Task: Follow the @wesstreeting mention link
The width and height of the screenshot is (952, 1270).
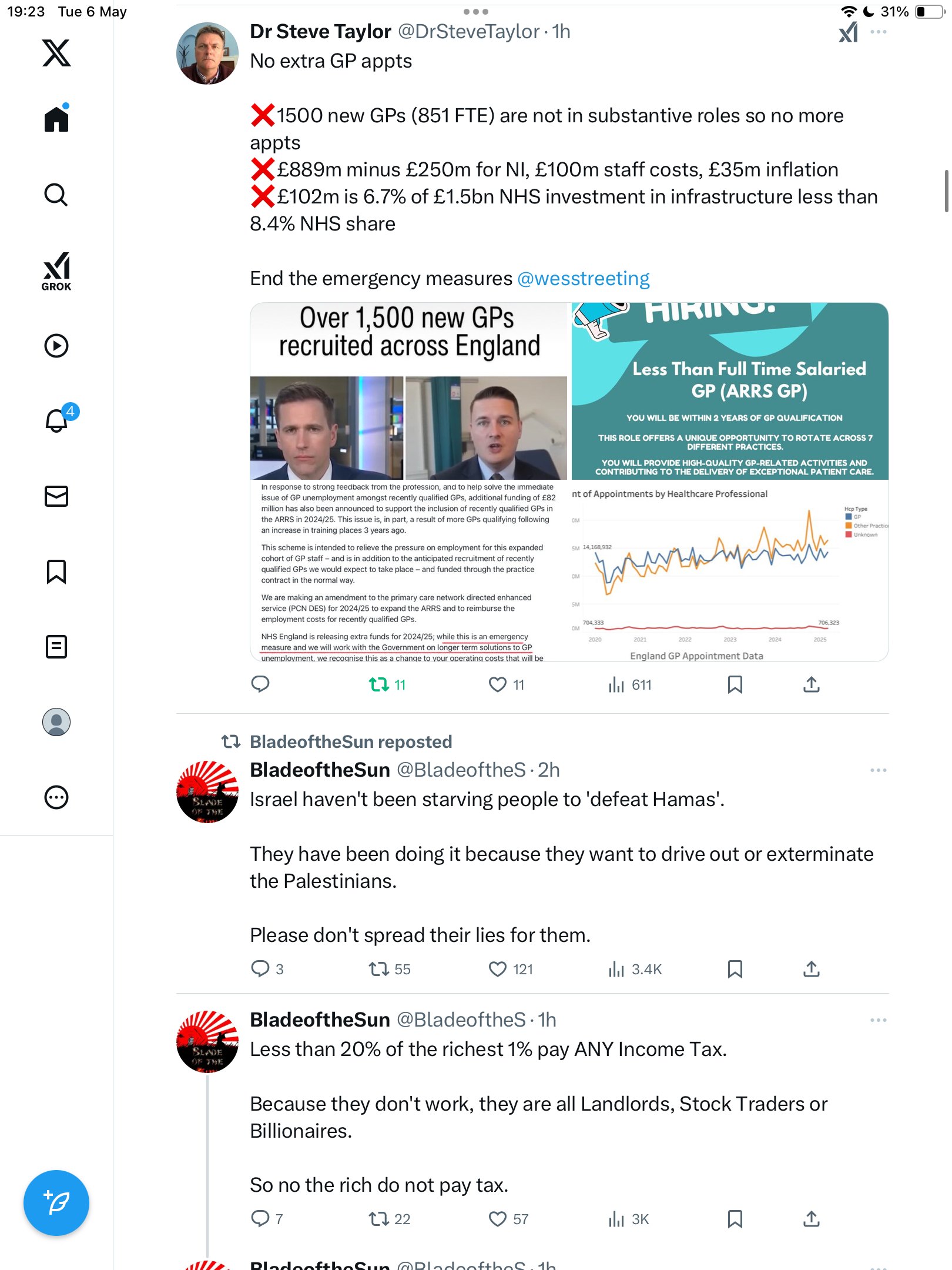Action: (584, 278)
